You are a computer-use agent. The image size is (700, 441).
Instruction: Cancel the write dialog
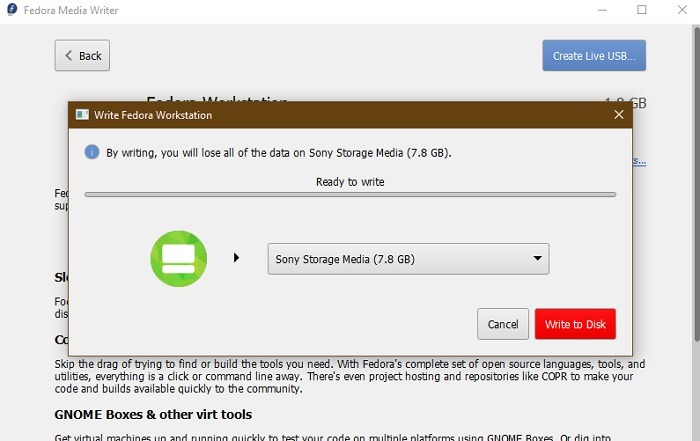tap(503, 324)
